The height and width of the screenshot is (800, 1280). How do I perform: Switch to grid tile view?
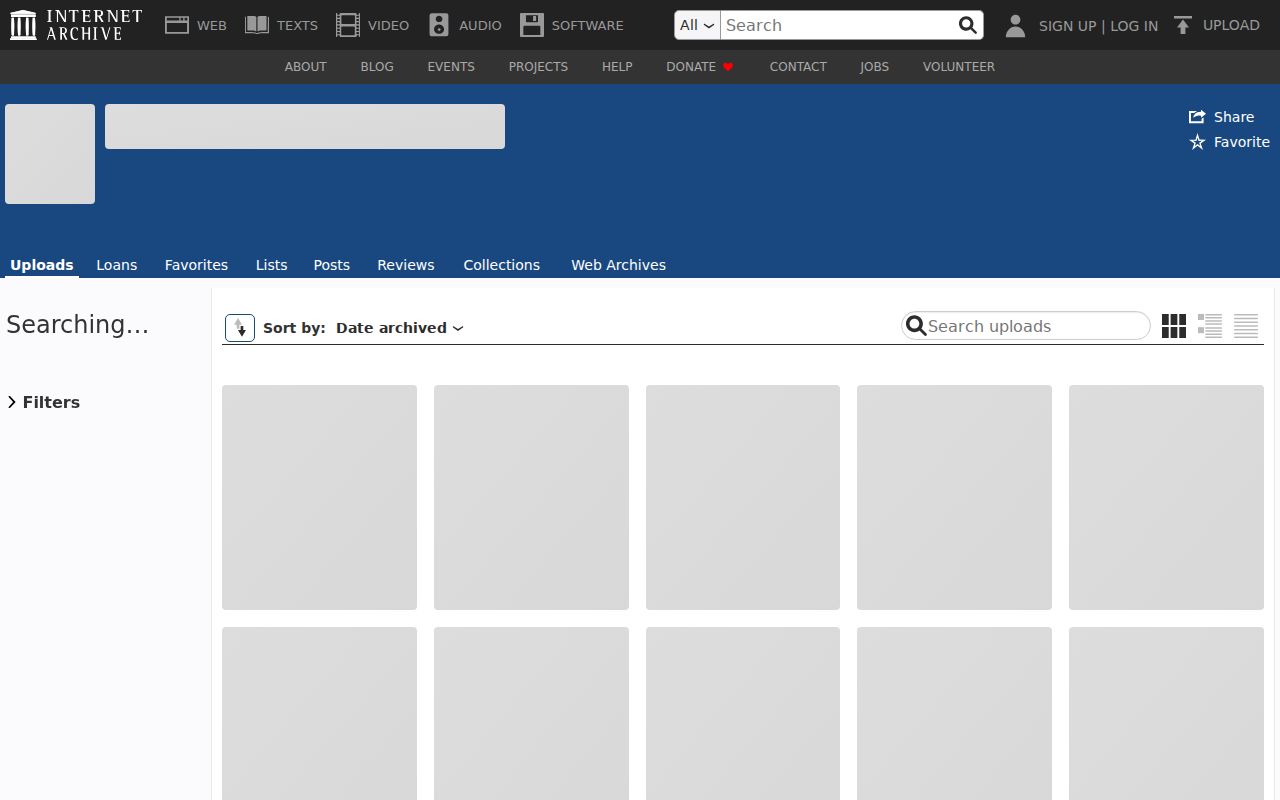tap(1174, 326)
